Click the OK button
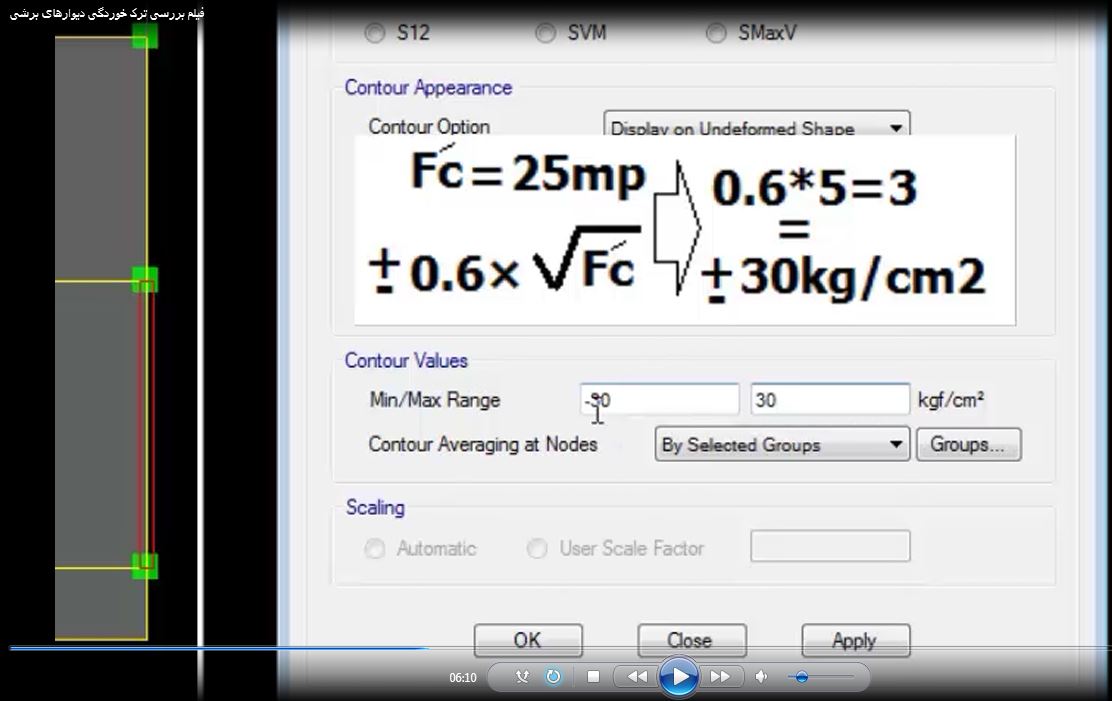 [x=527, y=641]
